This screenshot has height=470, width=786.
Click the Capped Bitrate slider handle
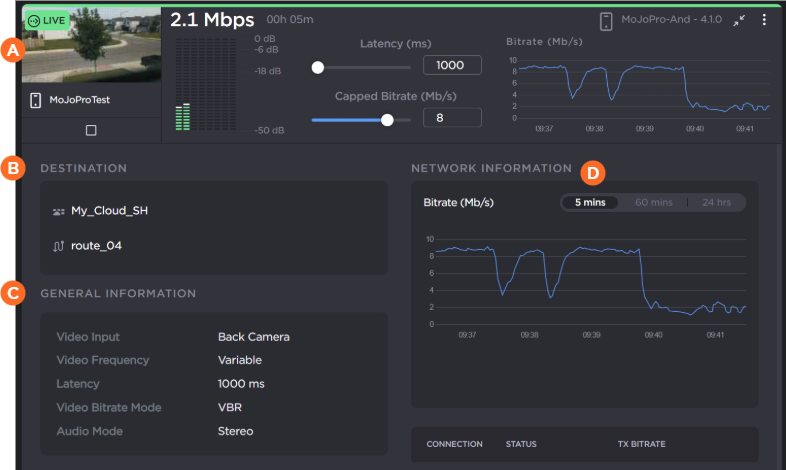387,119
